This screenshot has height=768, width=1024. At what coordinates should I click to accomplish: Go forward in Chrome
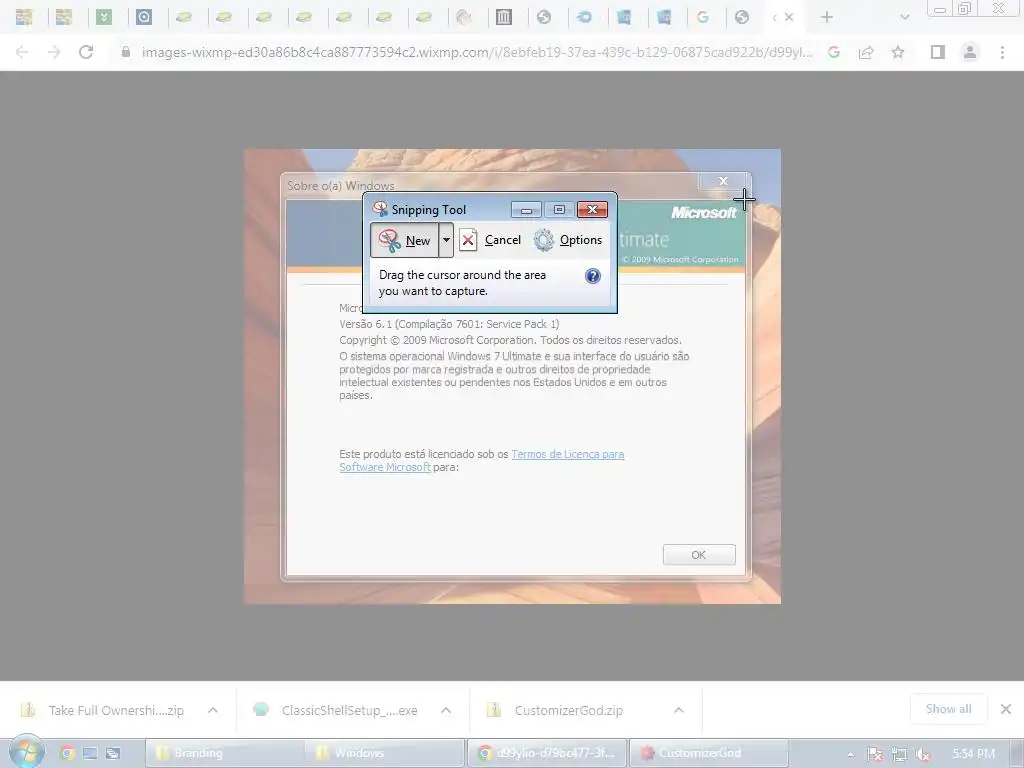click(54, 52)
